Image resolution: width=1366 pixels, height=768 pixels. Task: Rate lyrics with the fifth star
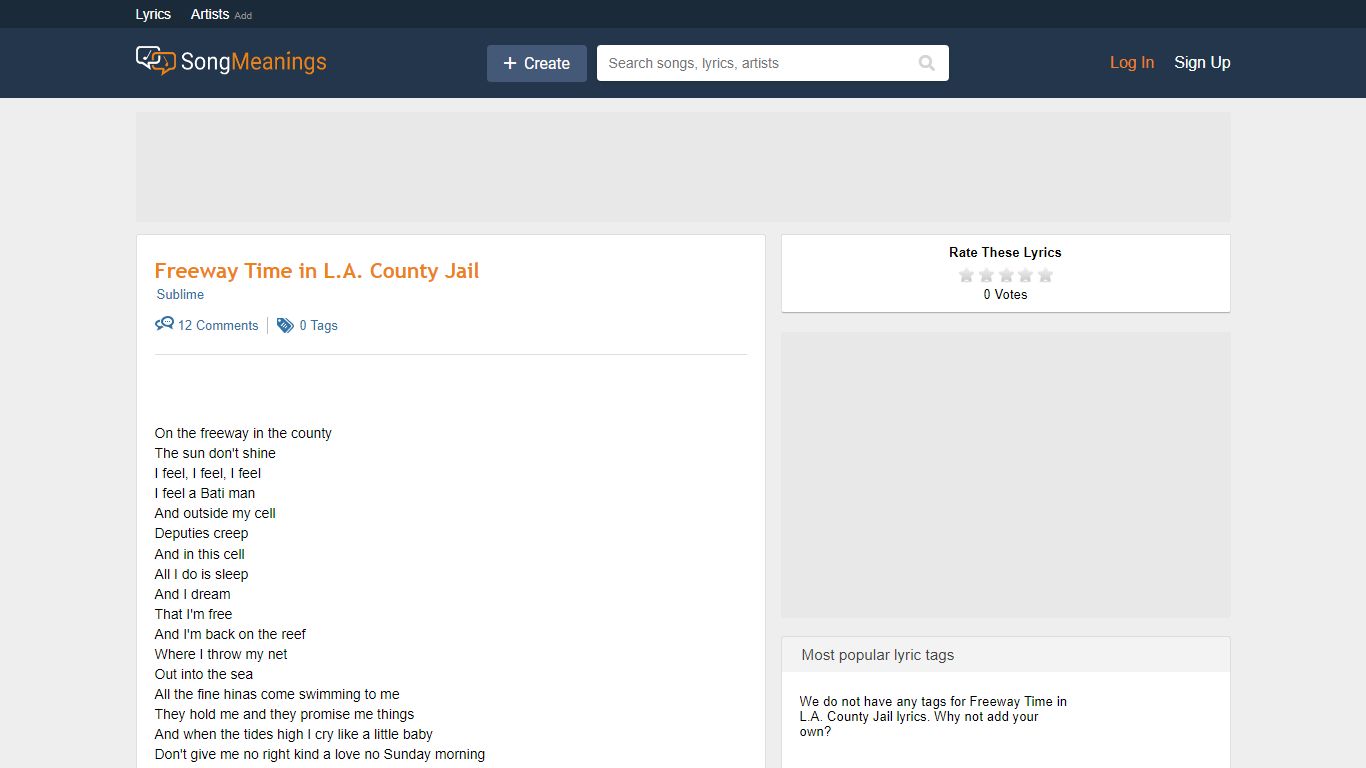pos(1045,275)
